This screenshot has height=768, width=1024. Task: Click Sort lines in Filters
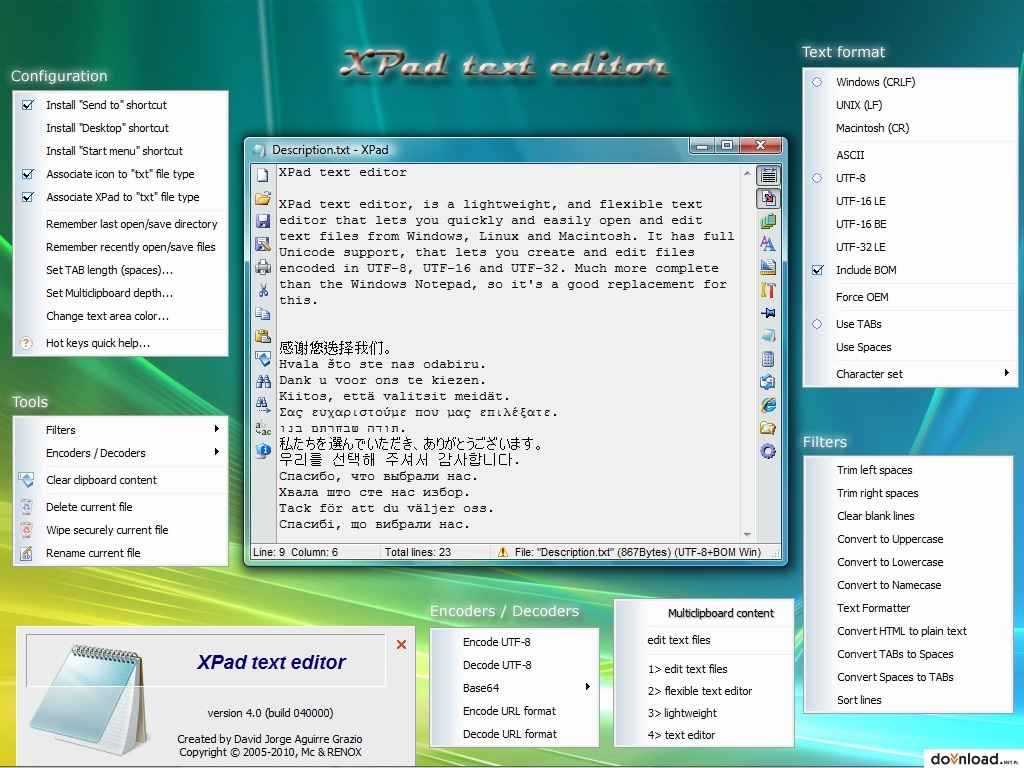click(909, 700)
